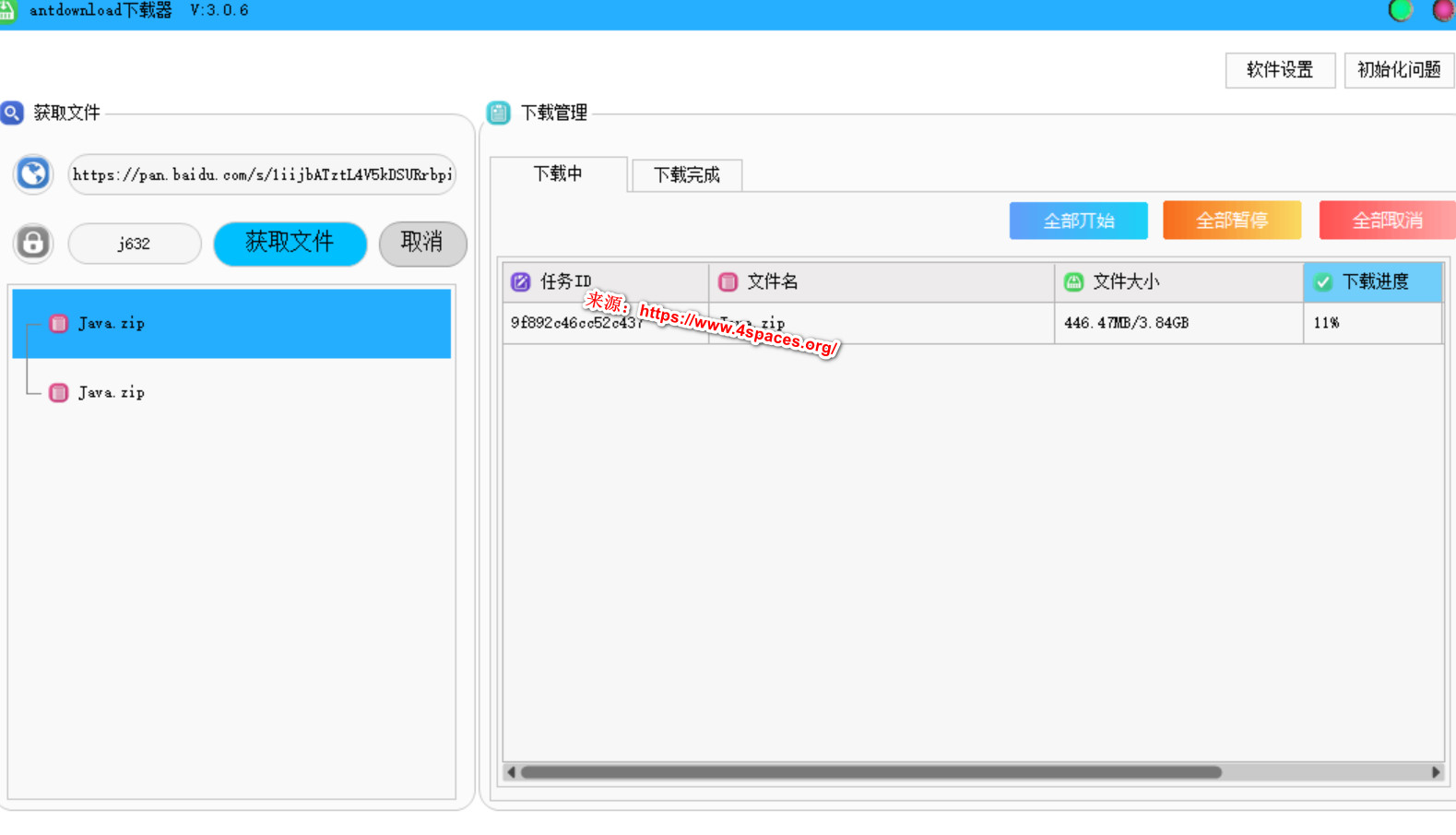Click the padlock icon beside the extraction code
The height and width of the screenshot is (835, 1456).
point(33,244)
